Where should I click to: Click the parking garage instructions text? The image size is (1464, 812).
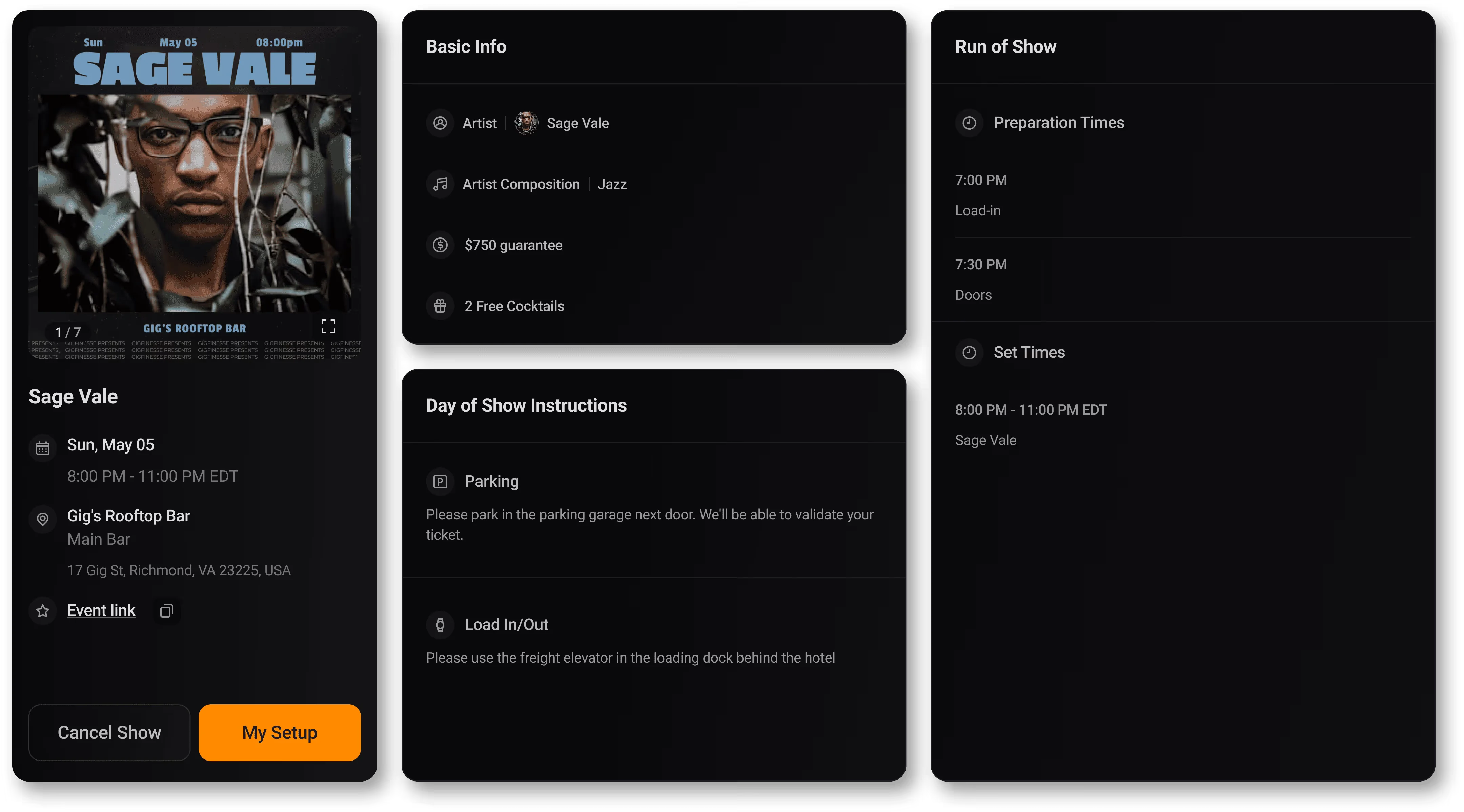click(650, 524)
